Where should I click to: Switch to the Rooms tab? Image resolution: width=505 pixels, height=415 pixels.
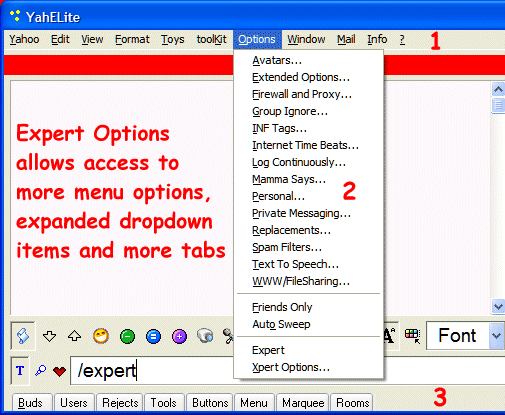(x=352, y=403)
